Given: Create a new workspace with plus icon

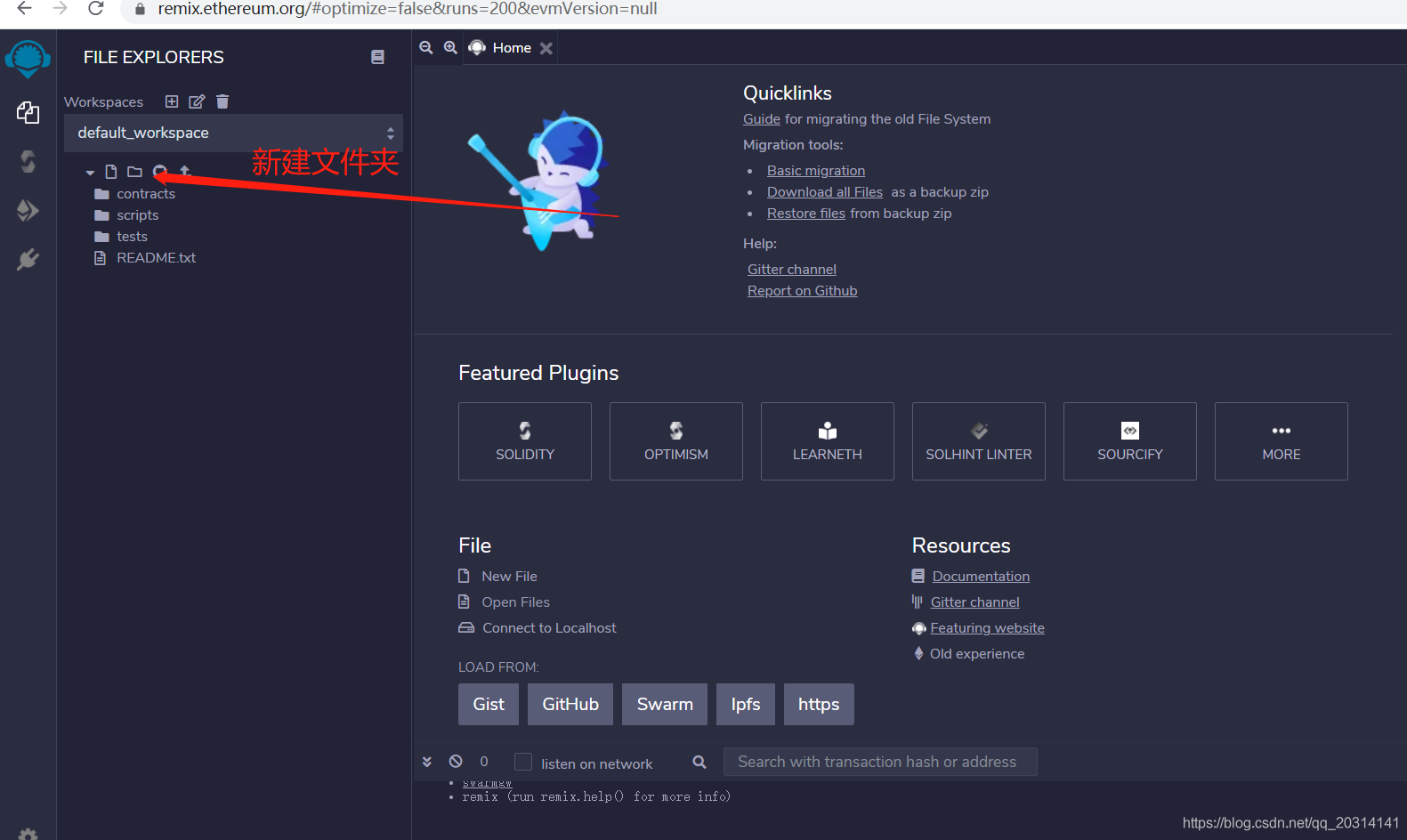Looking at the screenshot, I should pyautogui.click(x=172, y=101).
